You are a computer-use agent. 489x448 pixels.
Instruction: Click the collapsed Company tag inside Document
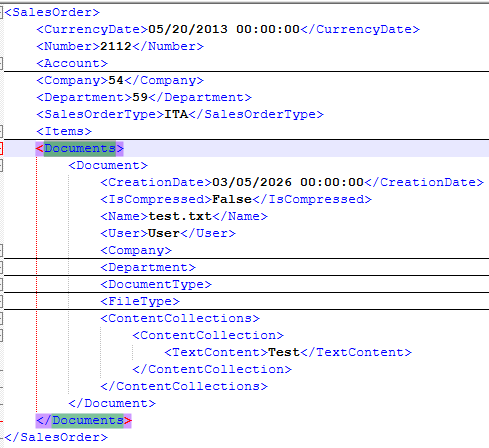pos(136,250)
